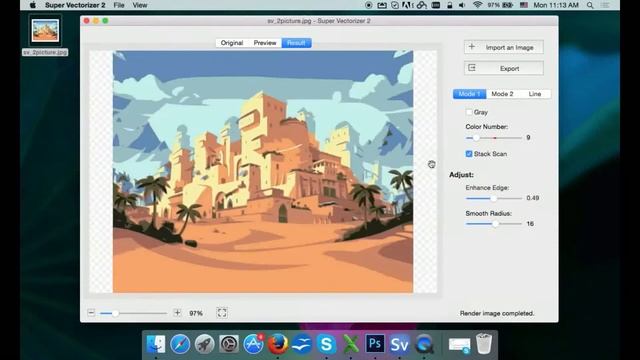
Task: Click the Smooth Radius slider
Action: [x=494, y=224]
